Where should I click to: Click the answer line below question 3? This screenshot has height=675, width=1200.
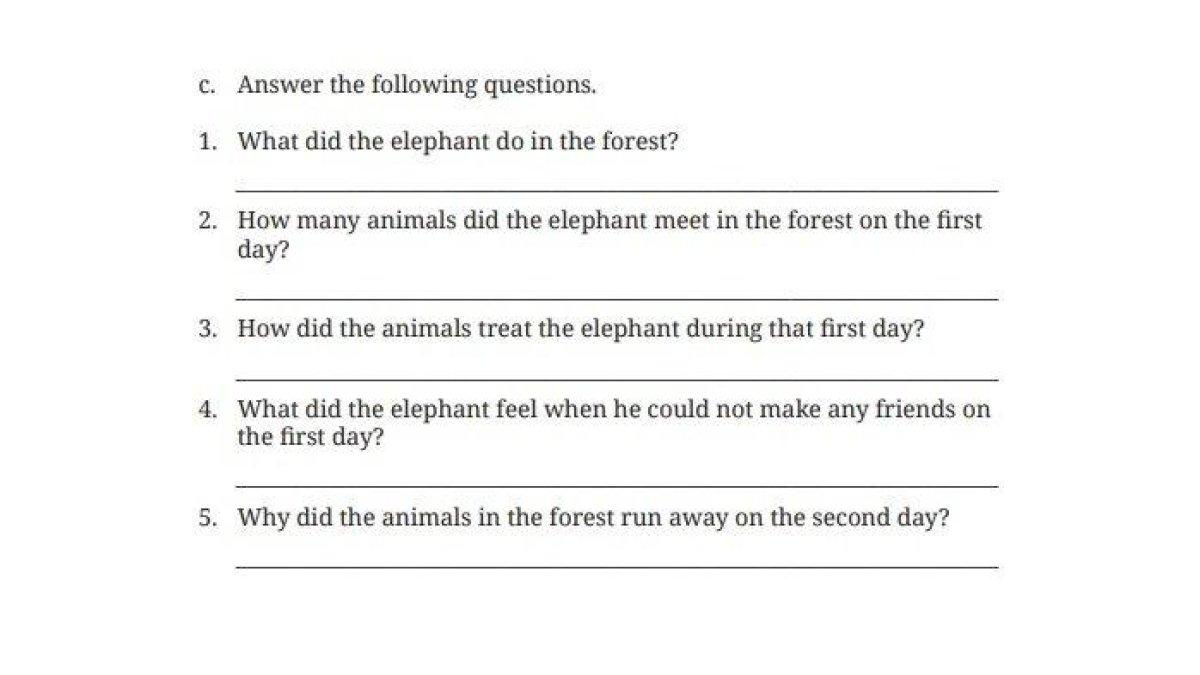(x=616, y=378)
